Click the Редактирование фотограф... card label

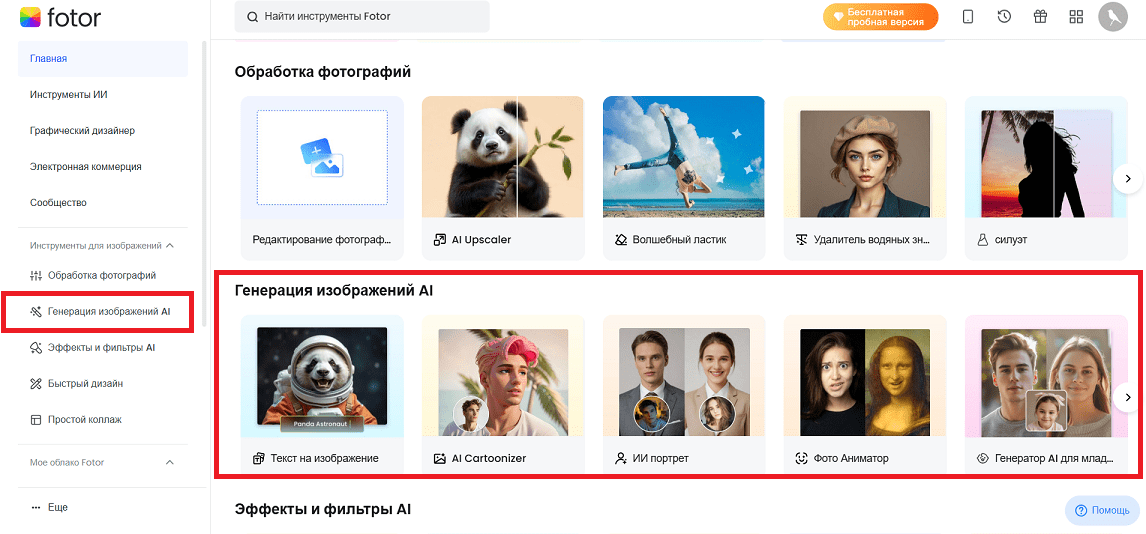click(322, 240)
